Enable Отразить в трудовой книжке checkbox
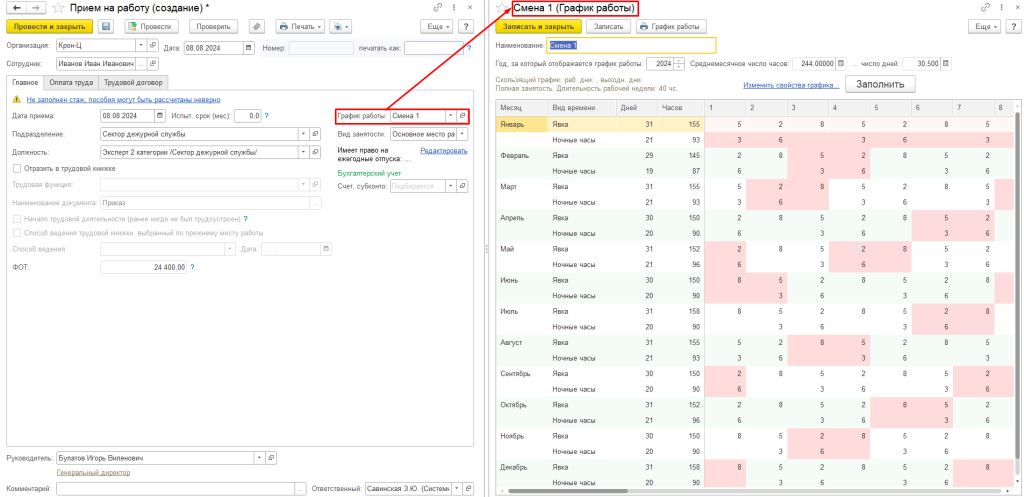Image resolution: width=1024 pixels, height=497 pixels. [16, 168]
